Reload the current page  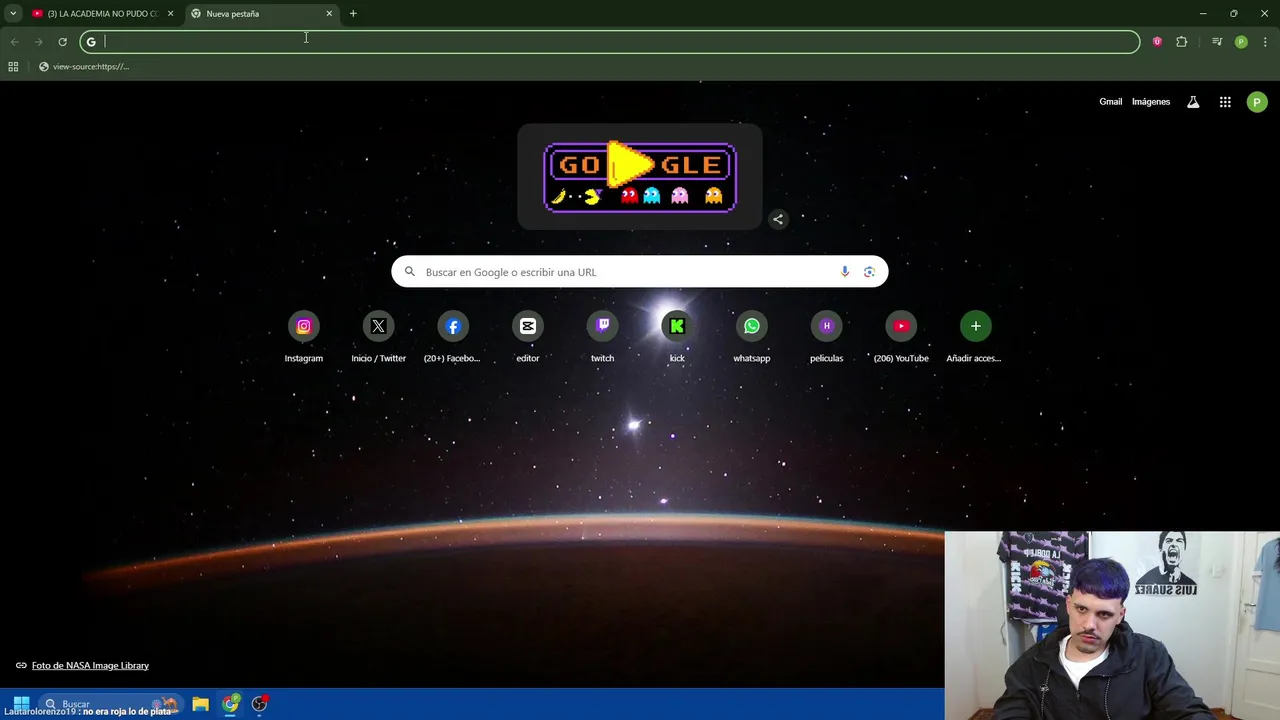pos(62,42)
